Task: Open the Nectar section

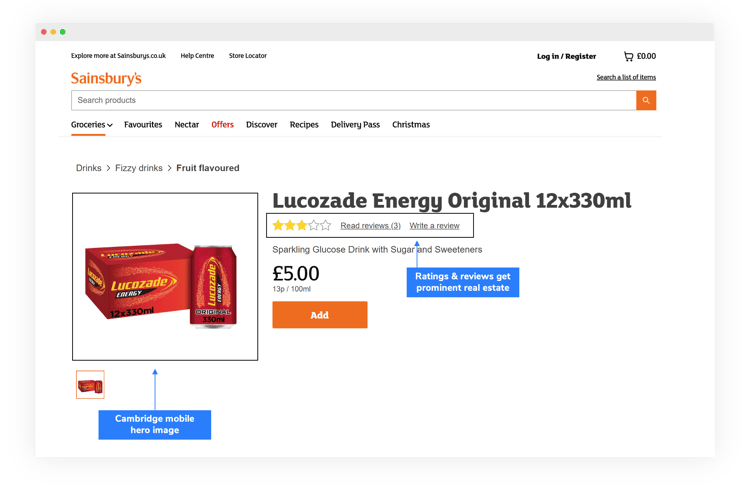Action: 187,125
